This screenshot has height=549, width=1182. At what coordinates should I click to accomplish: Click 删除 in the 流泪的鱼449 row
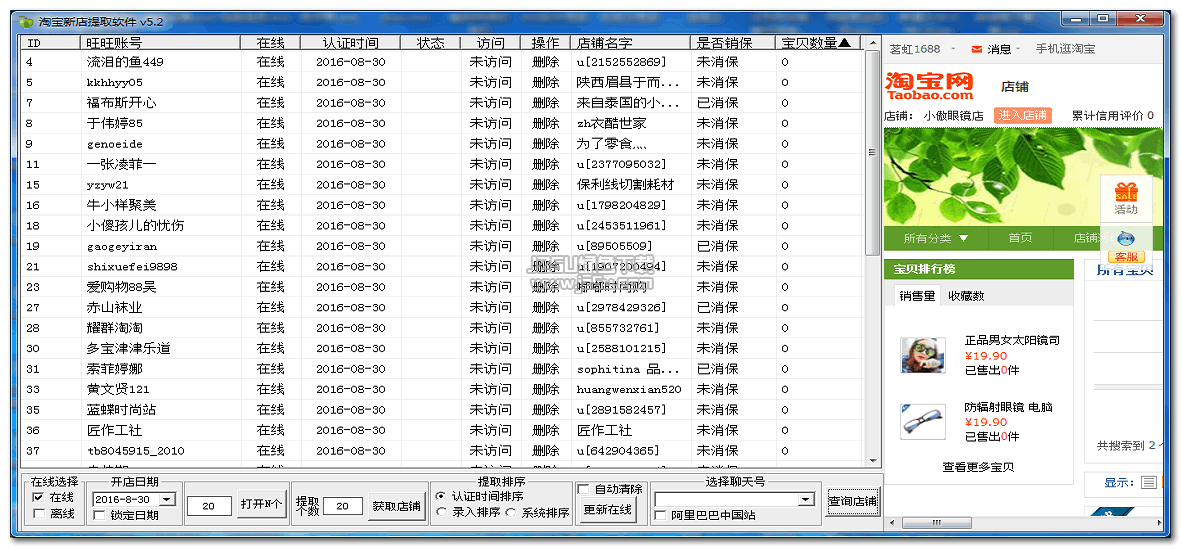545,62
